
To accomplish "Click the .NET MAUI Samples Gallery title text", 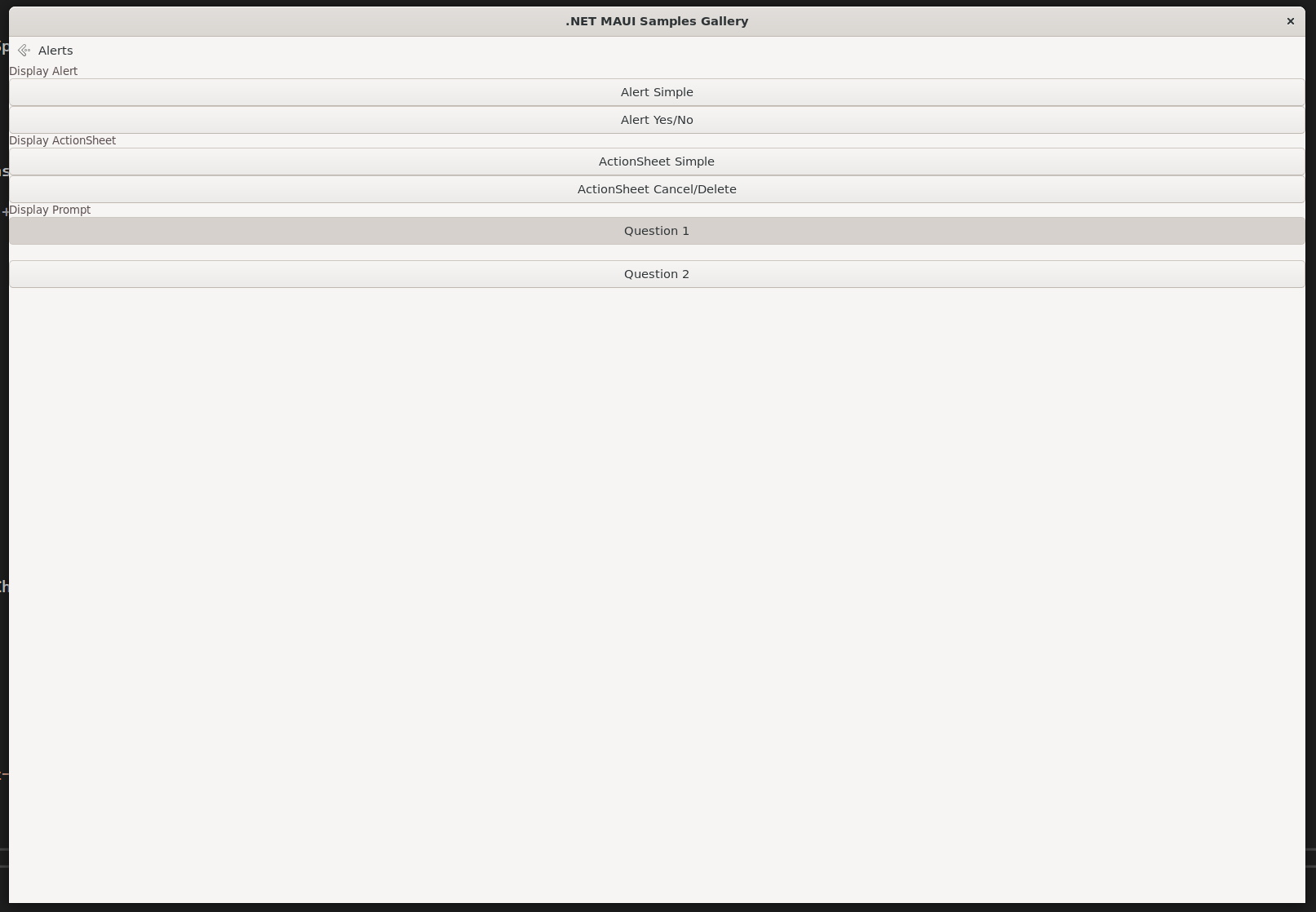I will 657,21.
